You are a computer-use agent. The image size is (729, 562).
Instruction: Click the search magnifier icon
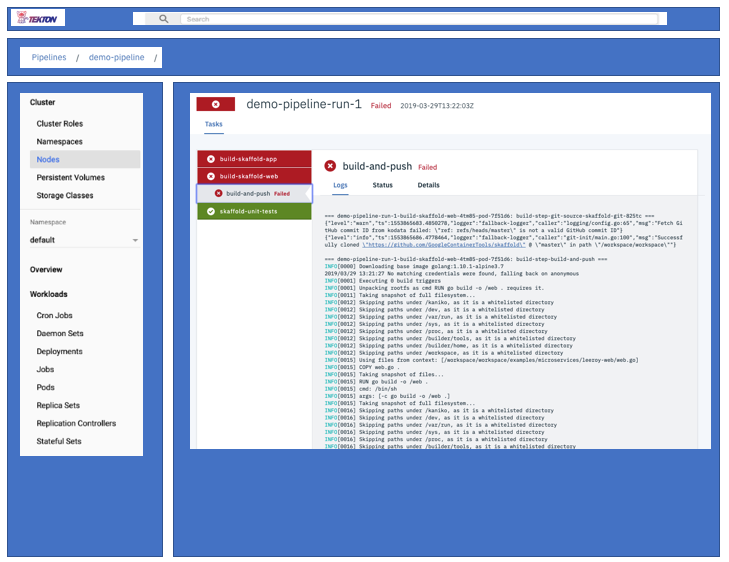pos(164,19)
